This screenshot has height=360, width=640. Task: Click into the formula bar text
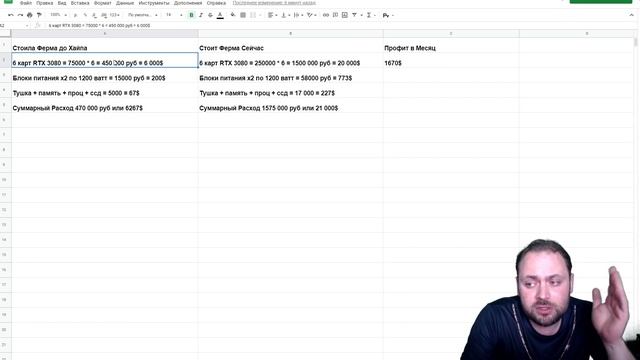(100, 25)
